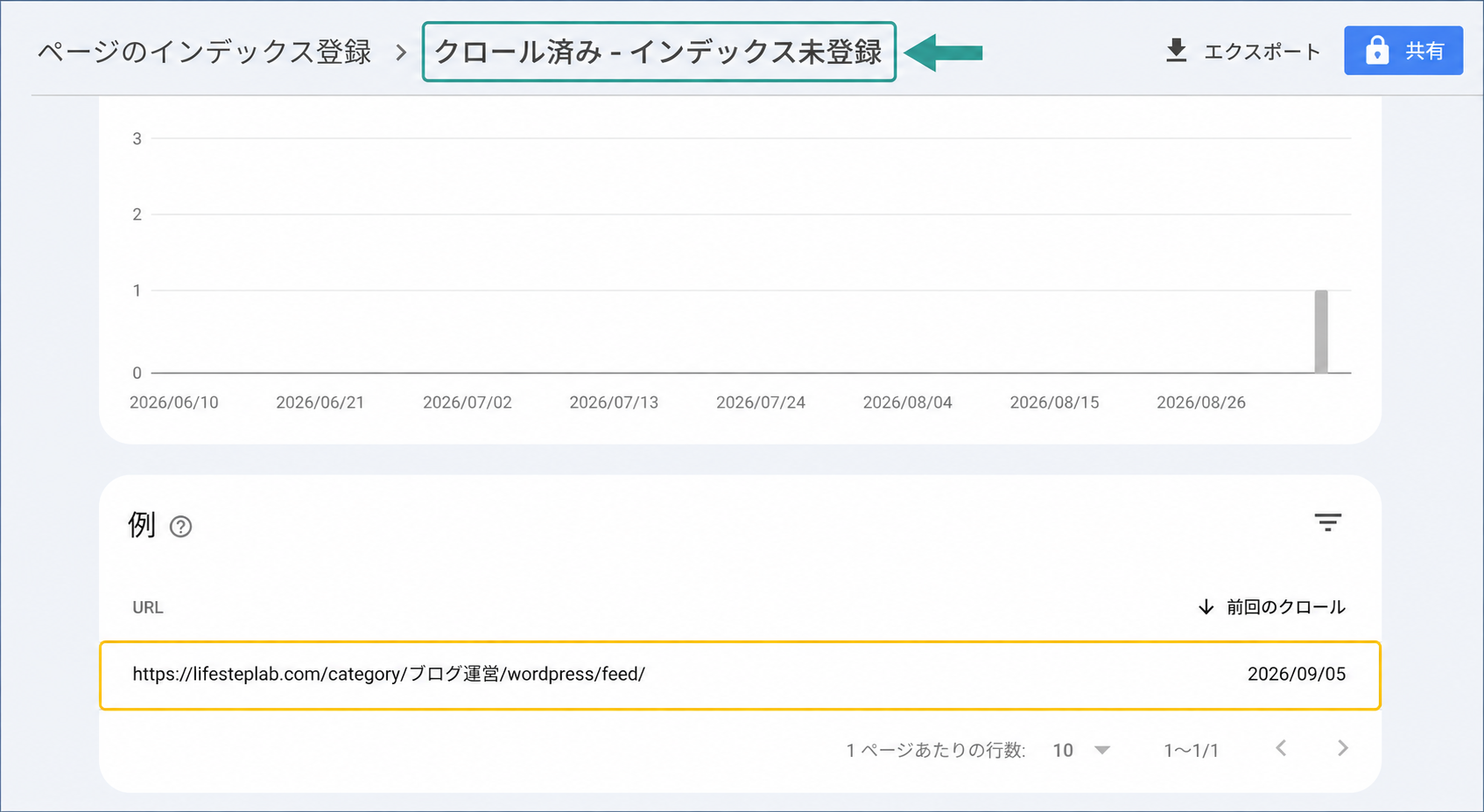Click the 1 ページあたりの行数 label
This screenshot has width=1484, height=812.
936,750
